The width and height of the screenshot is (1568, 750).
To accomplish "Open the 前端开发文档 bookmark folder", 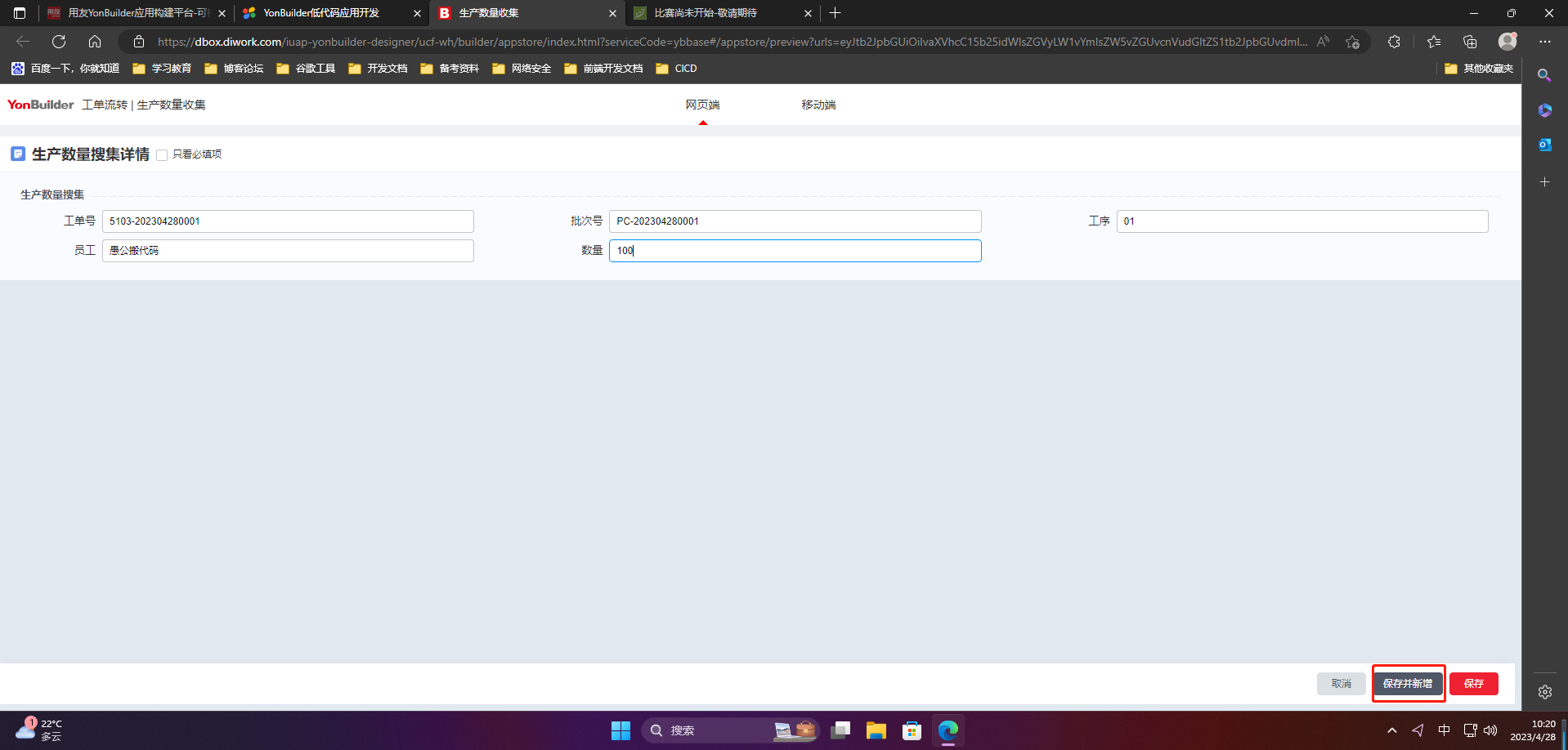I will coord(603,69).
